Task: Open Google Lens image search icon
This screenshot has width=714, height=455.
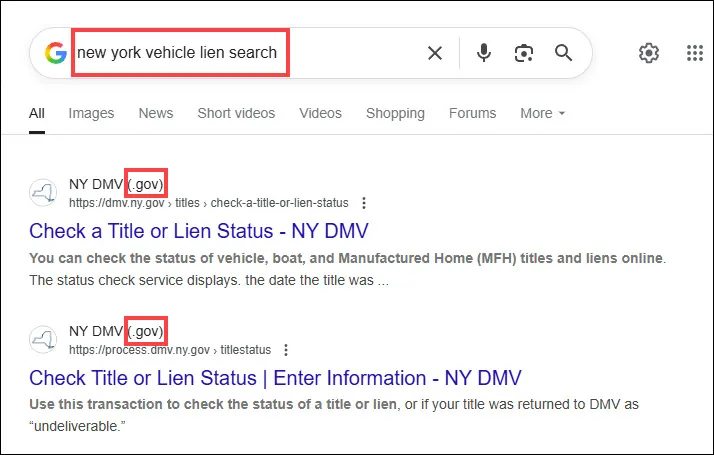Action: tap(524, 53)
